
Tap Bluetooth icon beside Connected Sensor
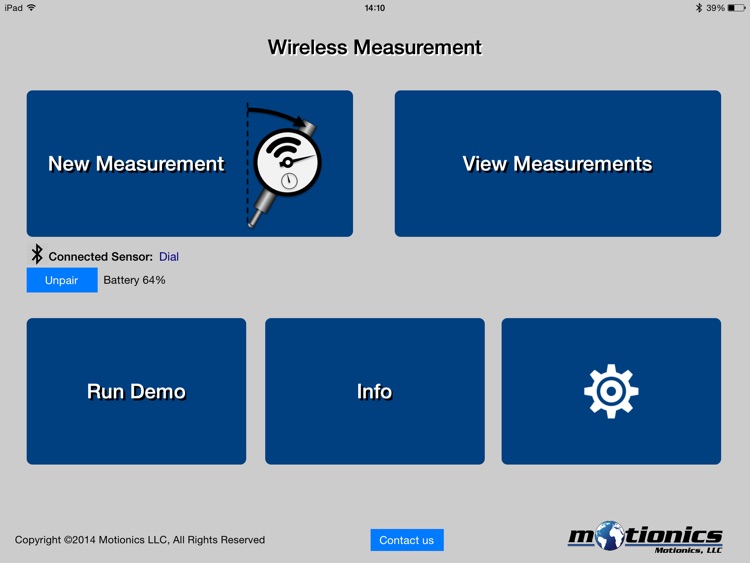(x=37, y=254)
